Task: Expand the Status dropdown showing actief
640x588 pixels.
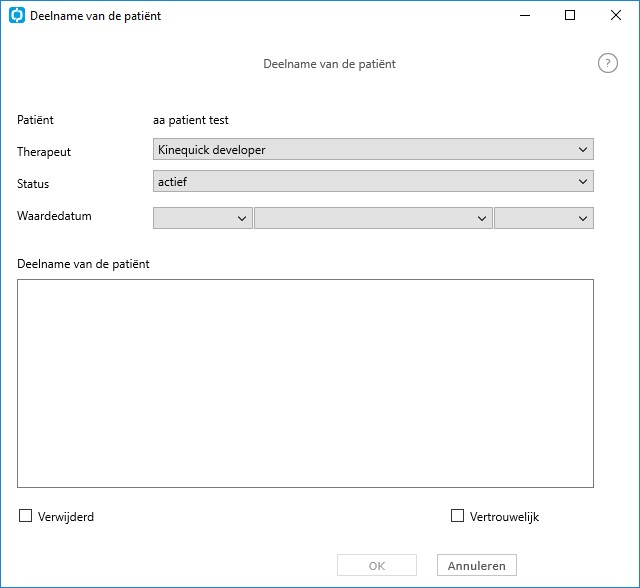Action: point(373,181)
